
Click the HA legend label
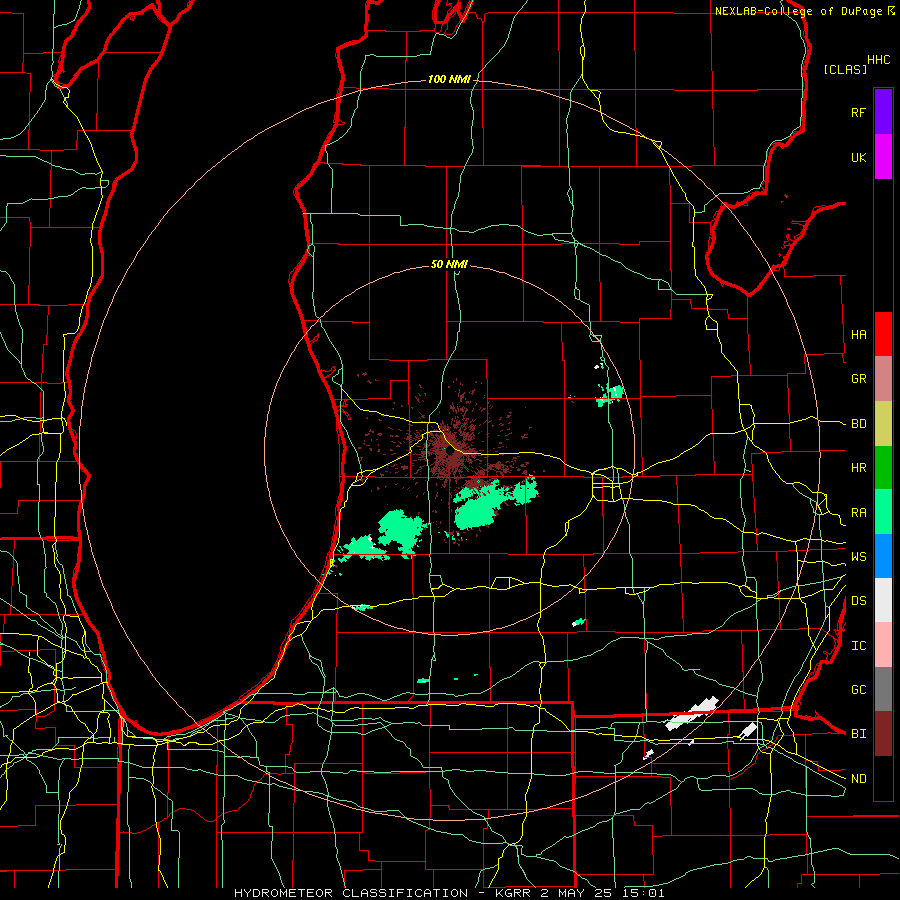coord(858,335)
